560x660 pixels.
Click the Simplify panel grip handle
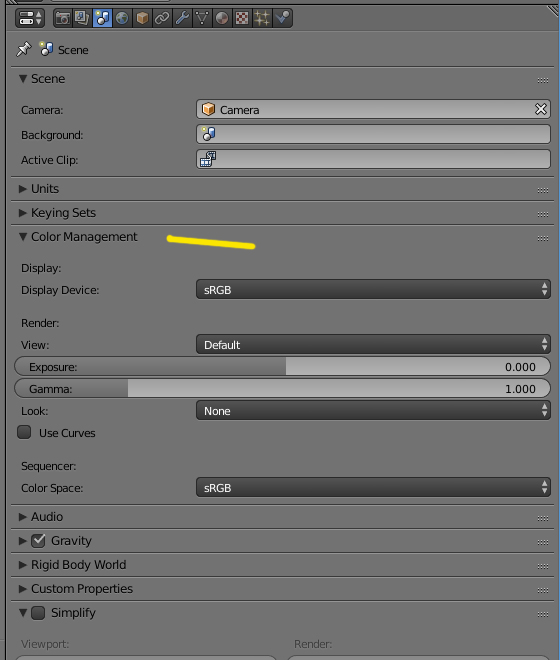543,615
